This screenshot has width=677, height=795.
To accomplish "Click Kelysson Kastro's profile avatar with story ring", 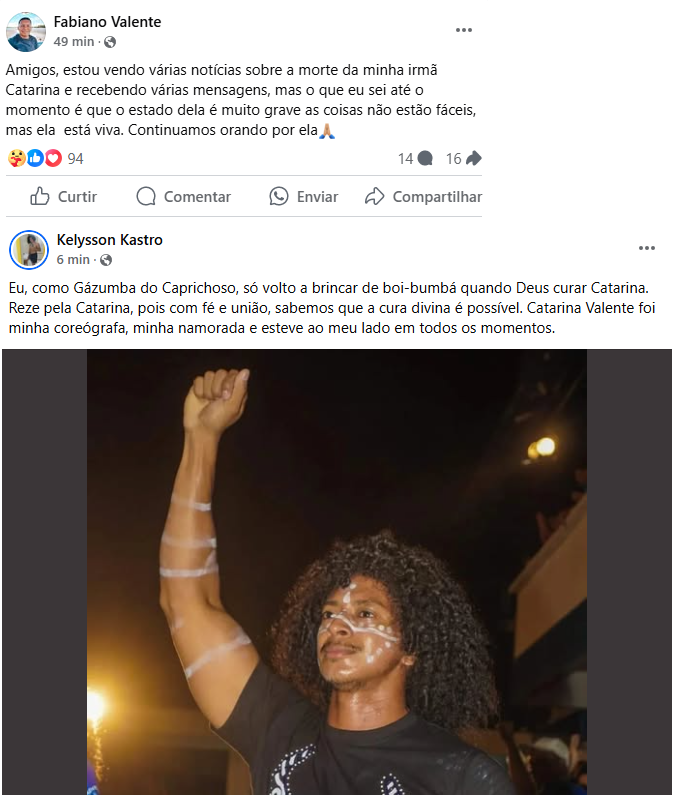I will click(x=29, y=250).
